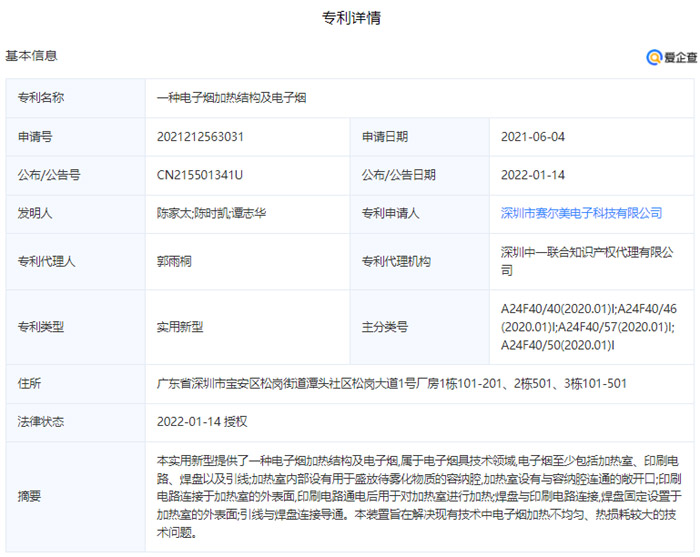Click the 住所 address value text
The height and width of the screenshot is (557, 700).
point(392,383)
